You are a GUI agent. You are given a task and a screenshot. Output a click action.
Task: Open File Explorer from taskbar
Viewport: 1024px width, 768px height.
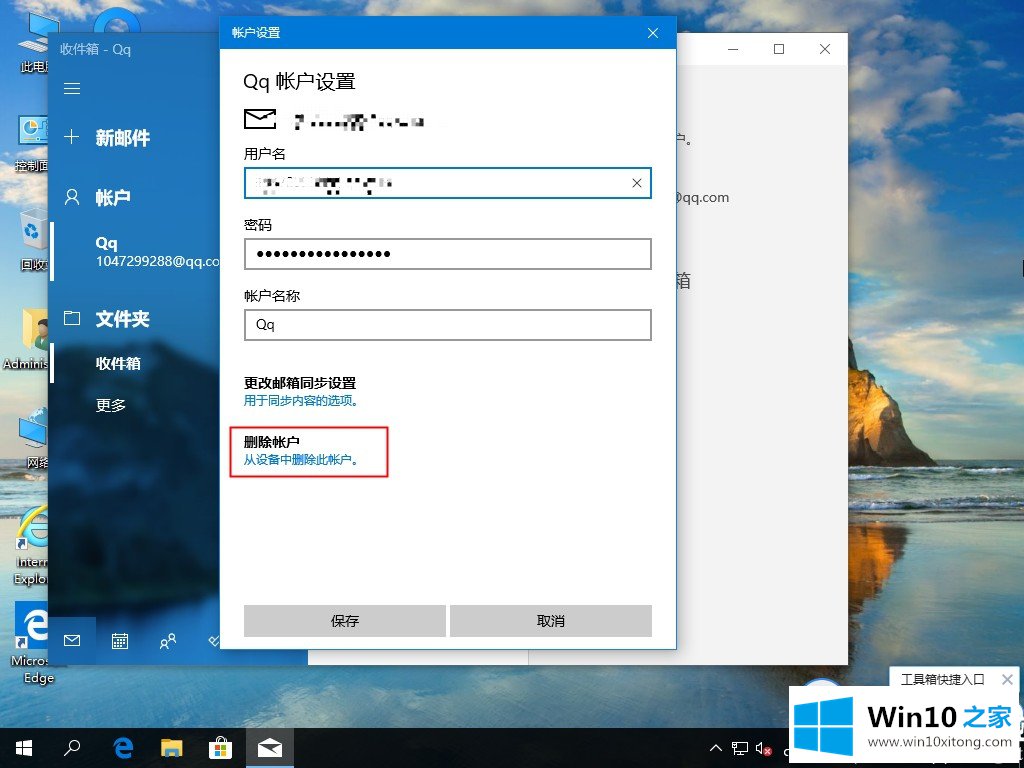click(x=172, y=748)
